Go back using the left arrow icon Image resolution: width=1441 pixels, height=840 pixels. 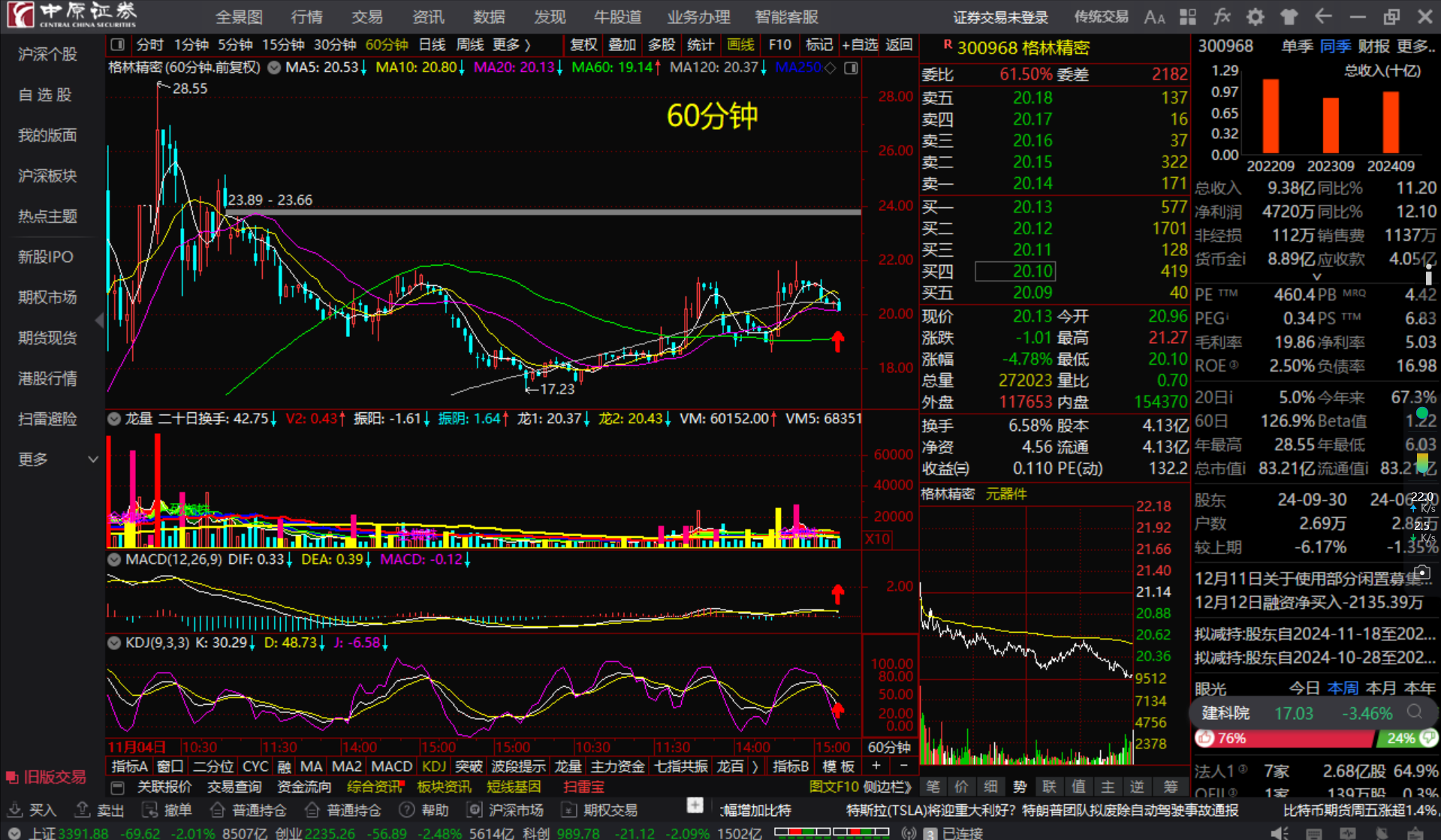(1323, 17)
